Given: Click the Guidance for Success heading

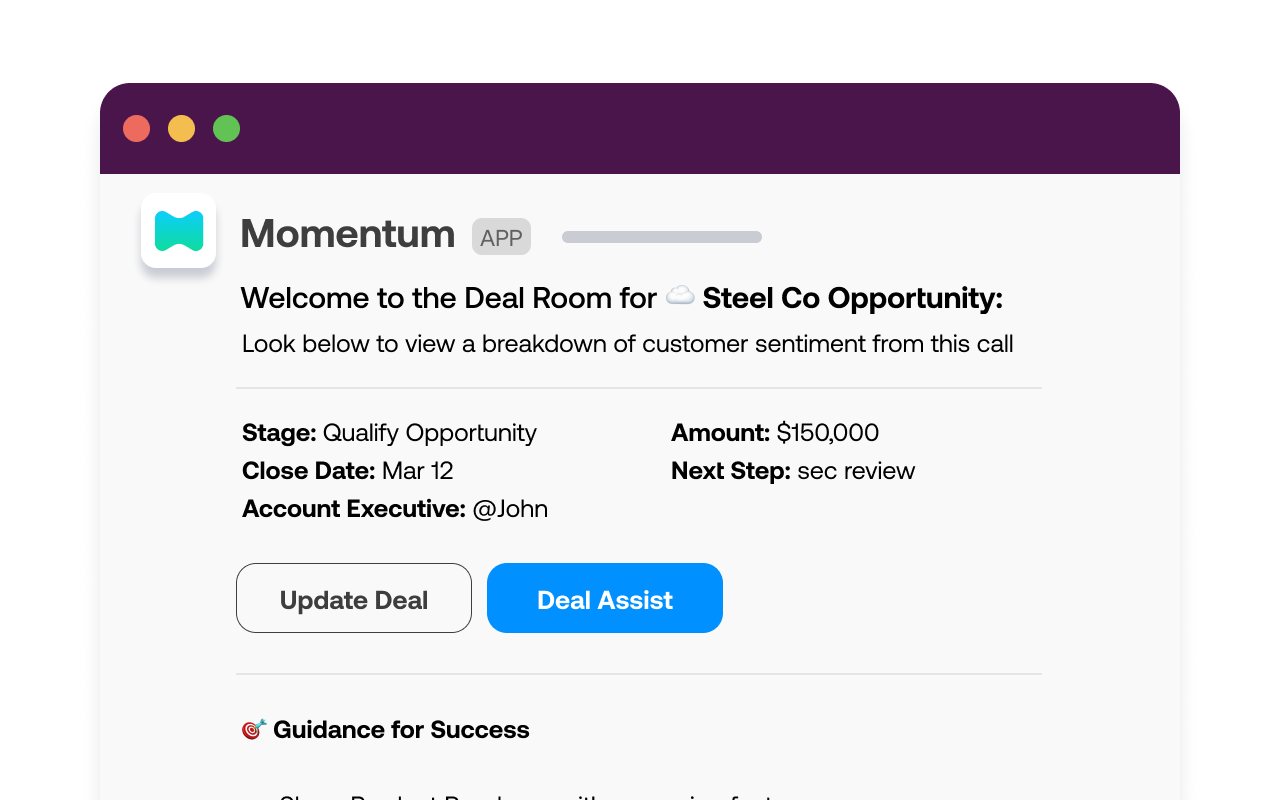Looking at the screenshot, I should click(x=401, y=730).
